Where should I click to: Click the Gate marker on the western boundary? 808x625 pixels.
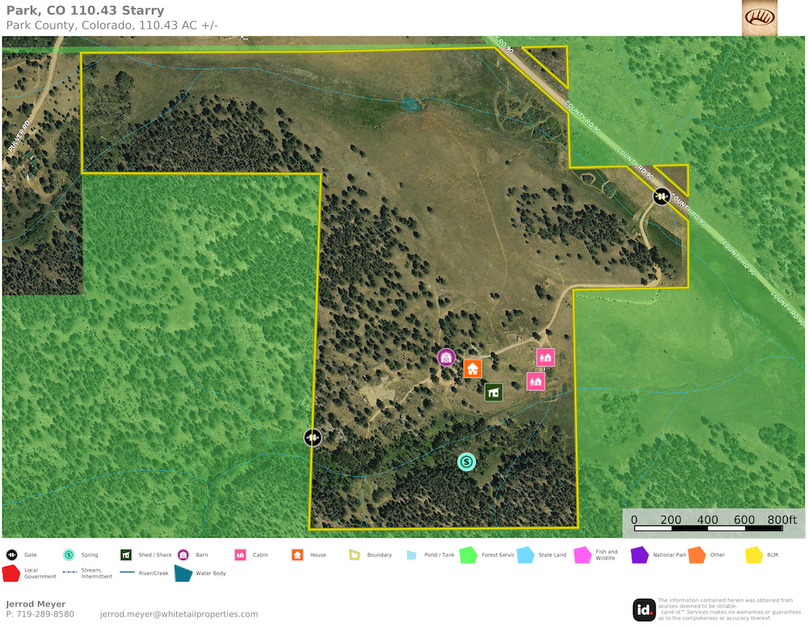[x=311, y=437]
